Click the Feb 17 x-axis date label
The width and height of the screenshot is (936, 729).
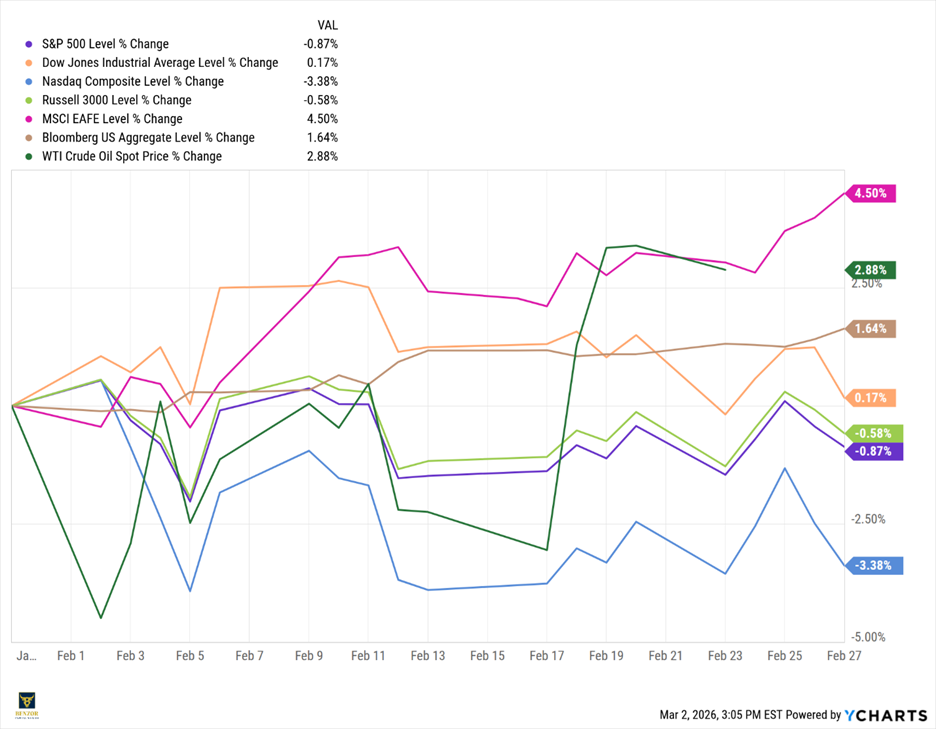pyautogui.click(x=547, y=656)
